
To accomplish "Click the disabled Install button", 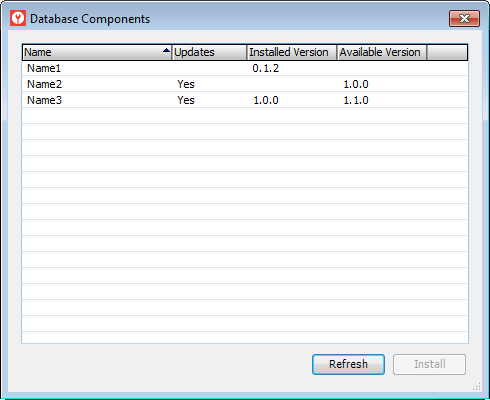I will click(x=429, y=364).
